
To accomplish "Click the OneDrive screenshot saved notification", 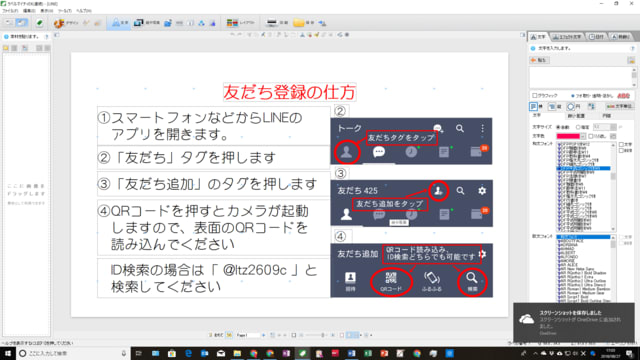I will pos(574,322).
